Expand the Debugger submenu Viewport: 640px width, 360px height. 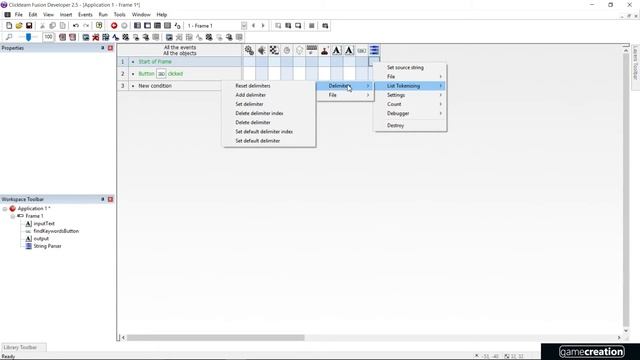coord(410,113)
